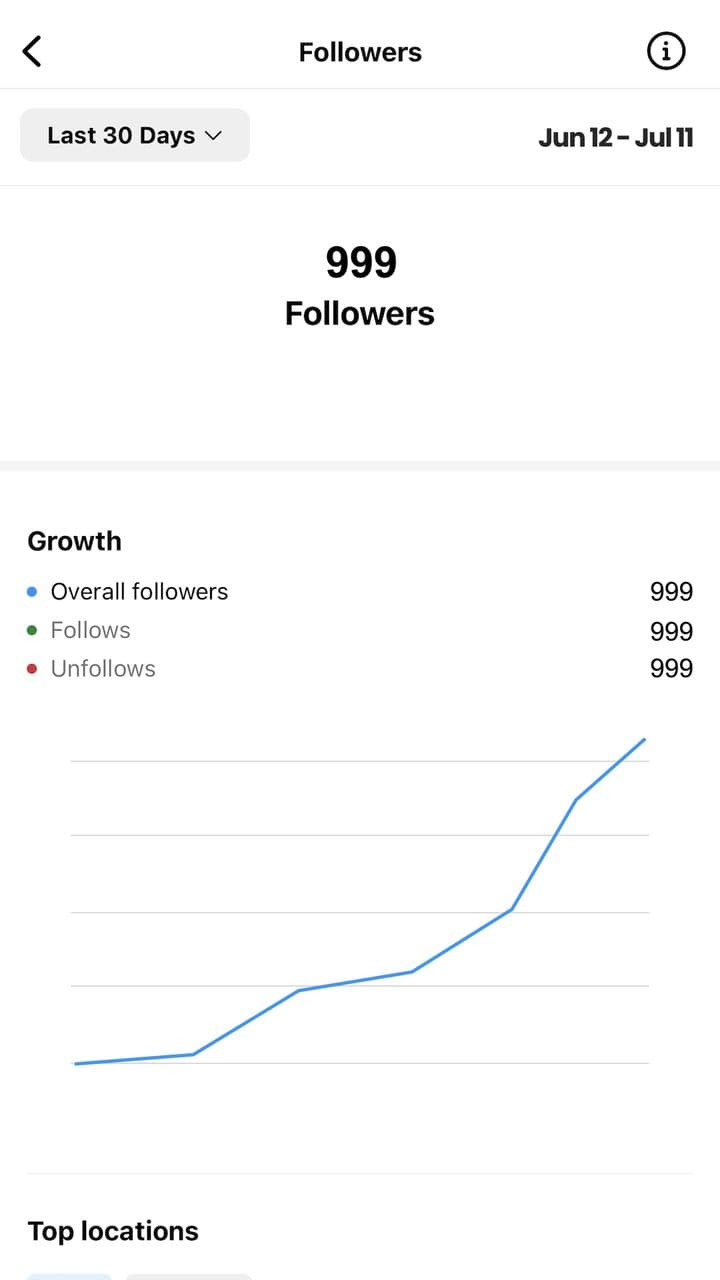Switch to the Followers view via its title
This screenshot has height=1280, width=720.
pyautogui.click(x=360, y=51)
